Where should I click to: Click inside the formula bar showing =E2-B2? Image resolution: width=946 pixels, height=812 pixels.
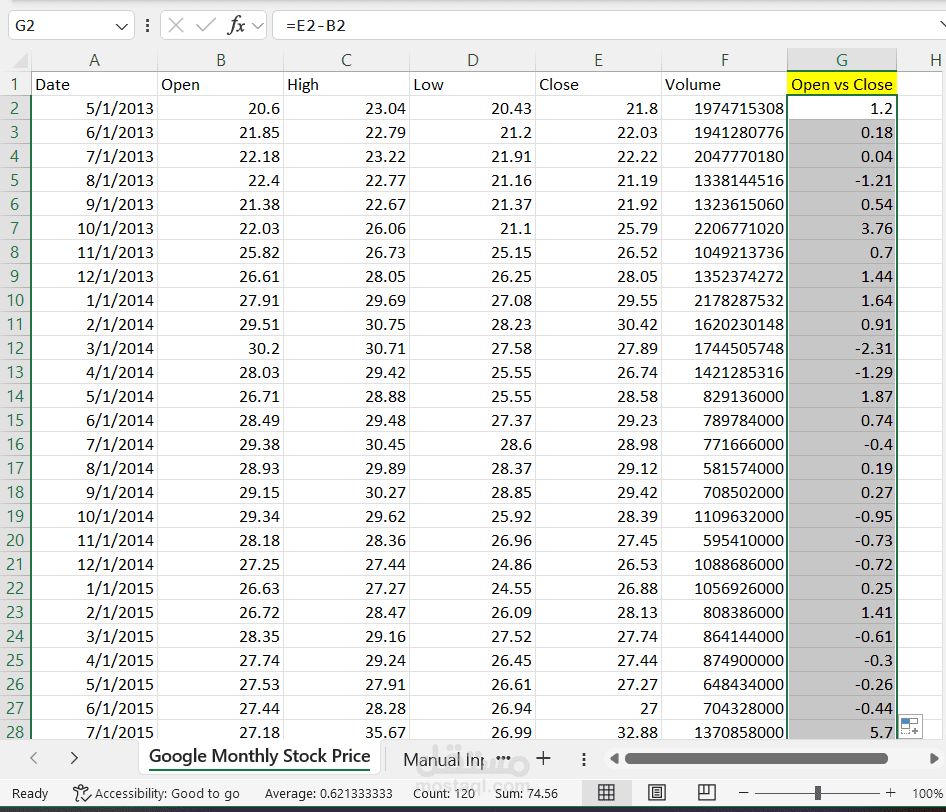(600, 26)
